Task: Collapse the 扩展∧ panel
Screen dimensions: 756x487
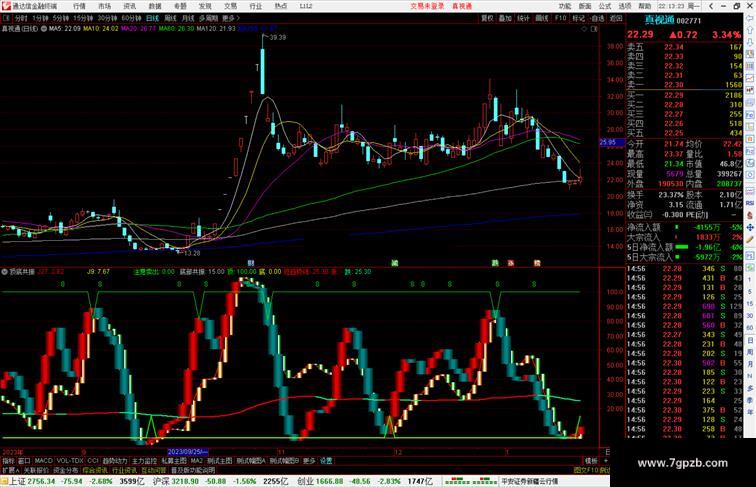Action: point(11,470)
